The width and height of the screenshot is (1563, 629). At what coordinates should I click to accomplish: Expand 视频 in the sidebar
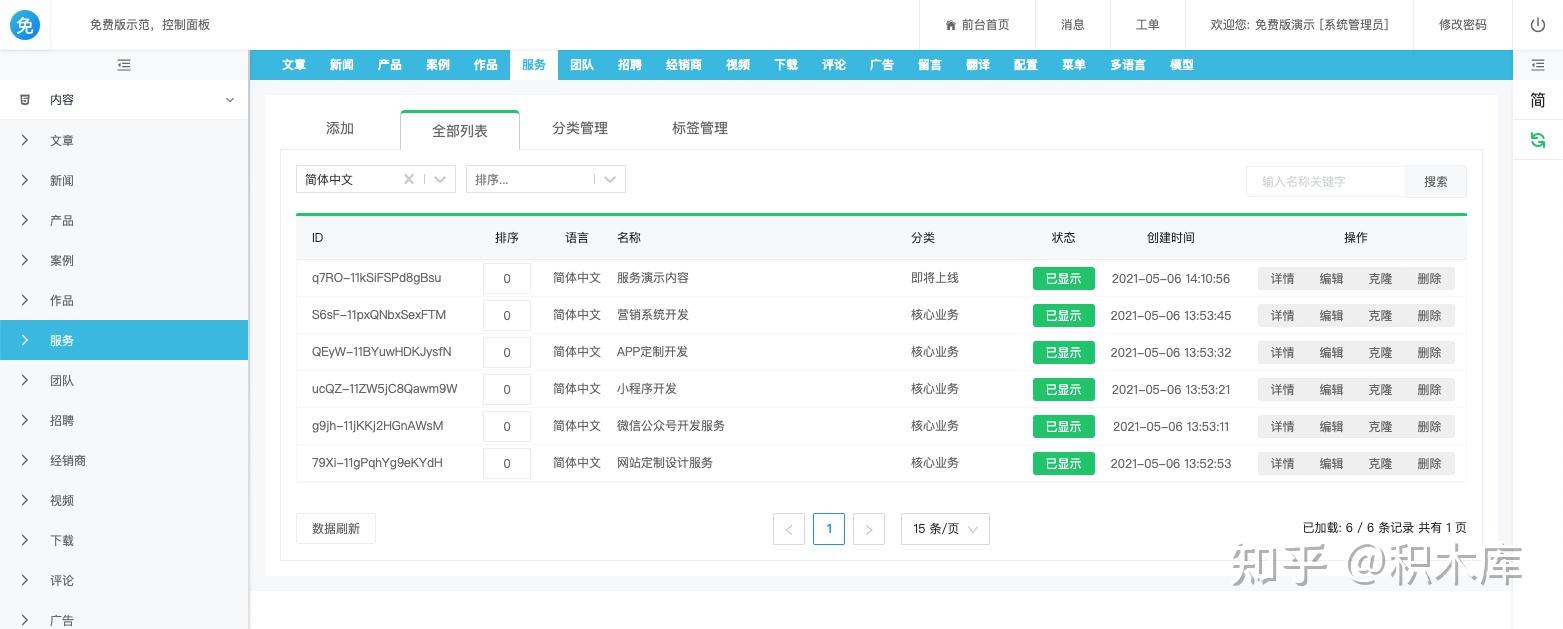[x=124, y=500]
